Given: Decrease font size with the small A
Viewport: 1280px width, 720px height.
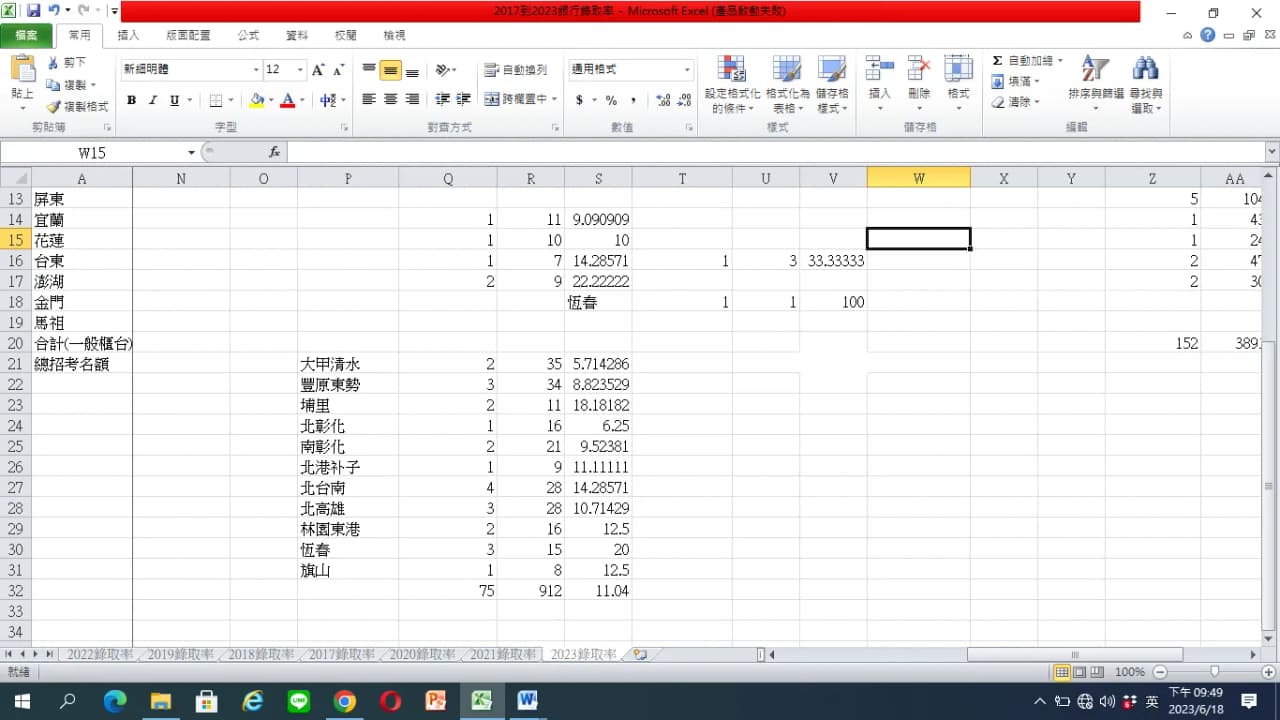Looking at the screenshot, I should pyautogui.click(x=339, y=70).
